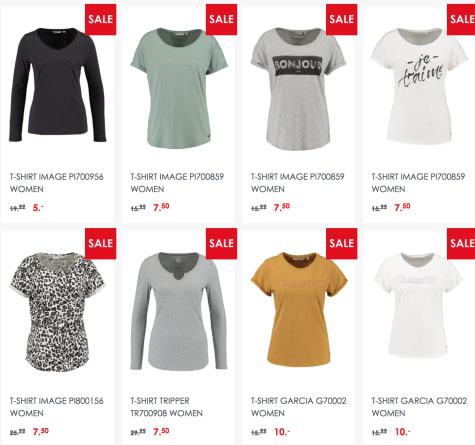This screenshot has height=445, width=475.
Task: Click the 5.- sale price of black shirt
Action: (38, 208)
